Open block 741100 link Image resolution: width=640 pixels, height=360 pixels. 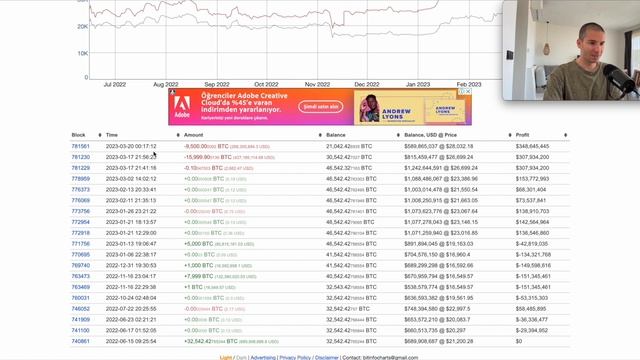point(80,331)
